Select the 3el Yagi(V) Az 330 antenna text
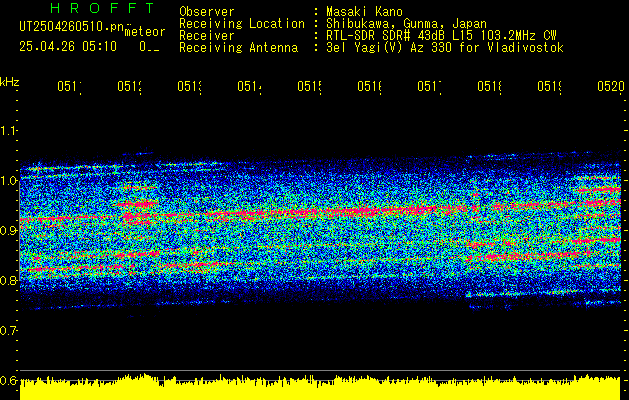This screenshot has height=400, width=629. coord(445,48)
